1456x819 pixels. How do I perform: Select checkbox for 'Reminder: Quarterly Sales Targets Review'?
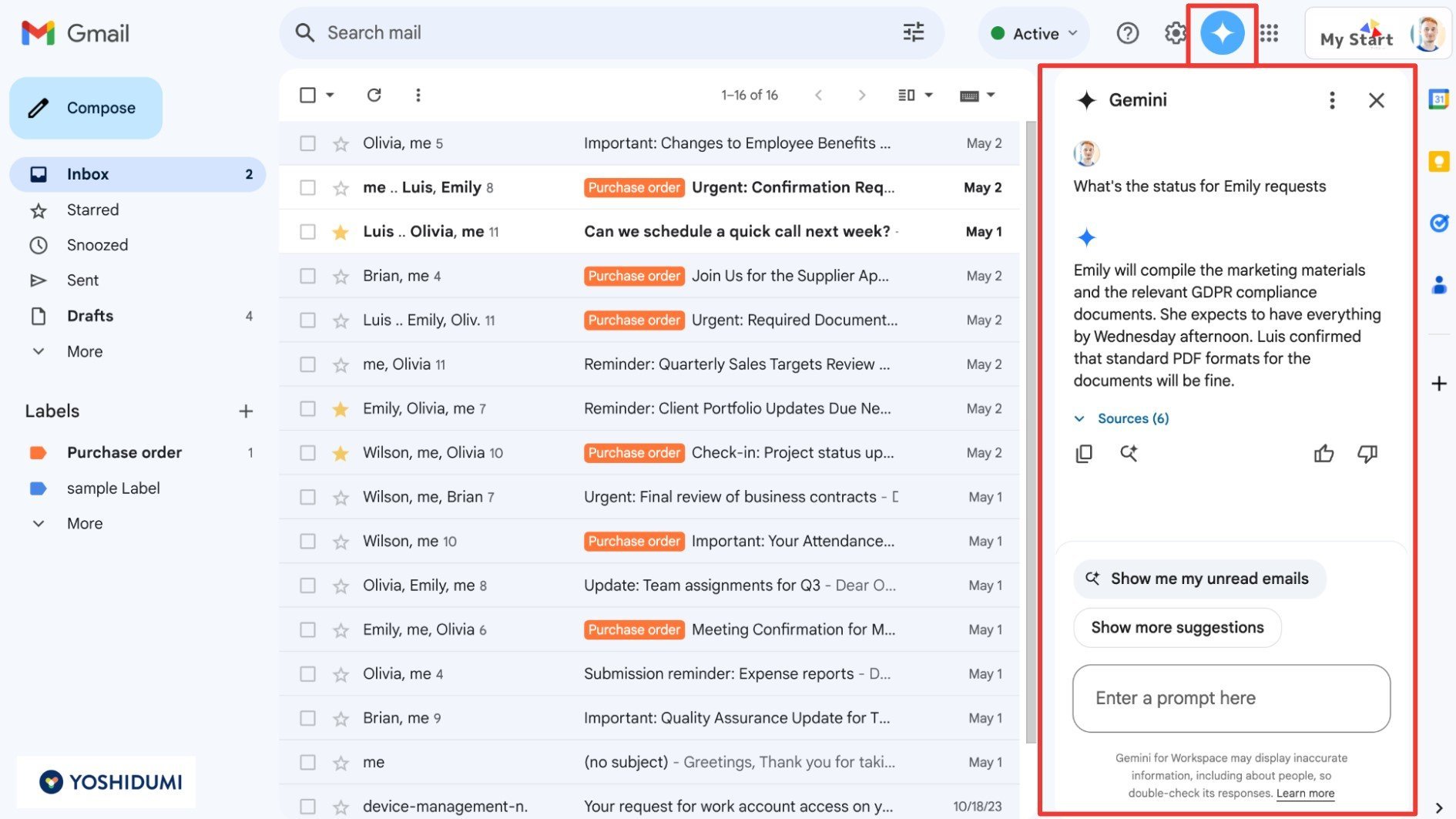pos(307,364)
